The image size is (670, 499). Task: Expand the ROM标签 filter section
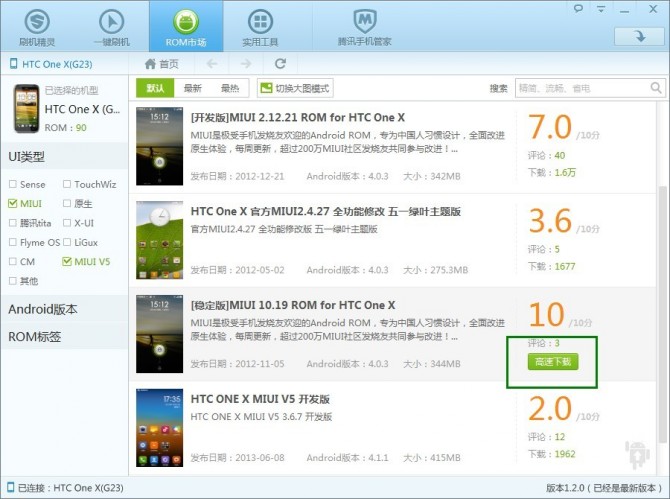[64, 337]
